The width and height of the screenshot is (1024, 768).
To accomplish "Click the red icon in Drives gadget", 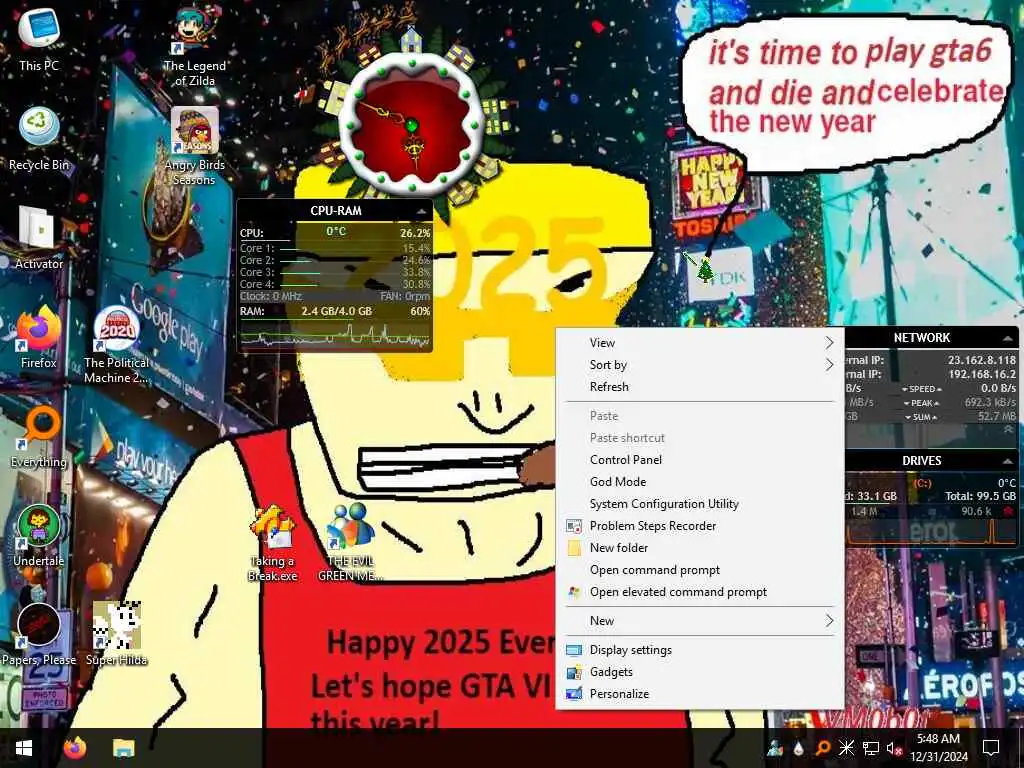I will click(x=1008, y=511).
